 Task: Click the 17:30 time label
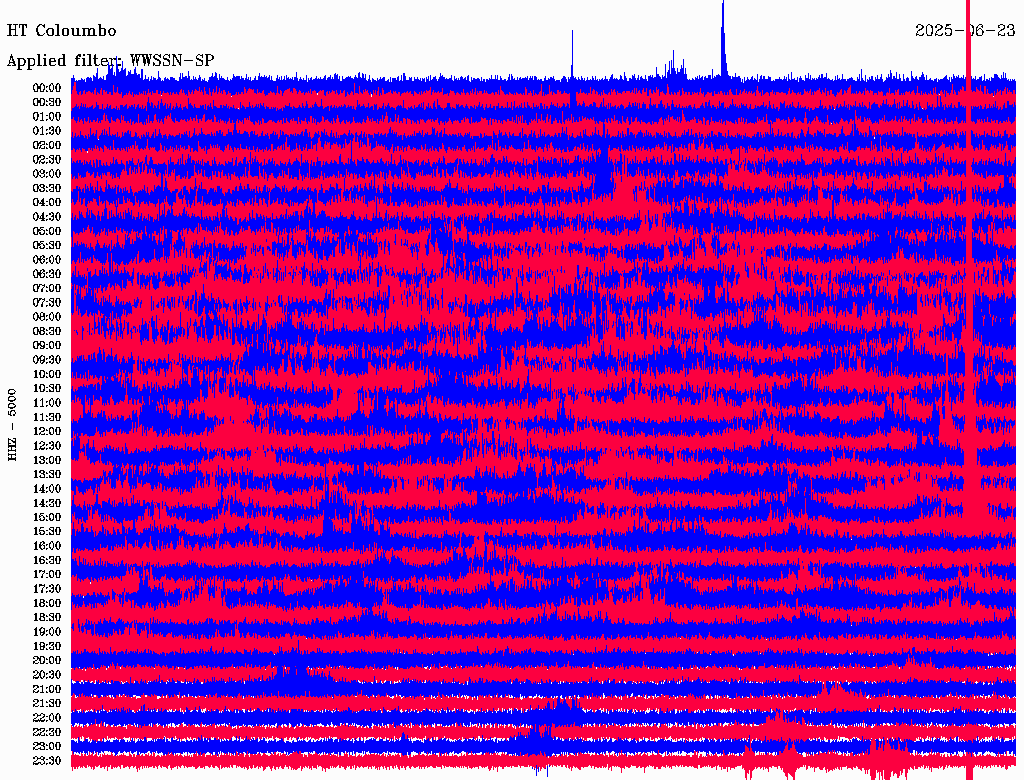coord(47,589)
